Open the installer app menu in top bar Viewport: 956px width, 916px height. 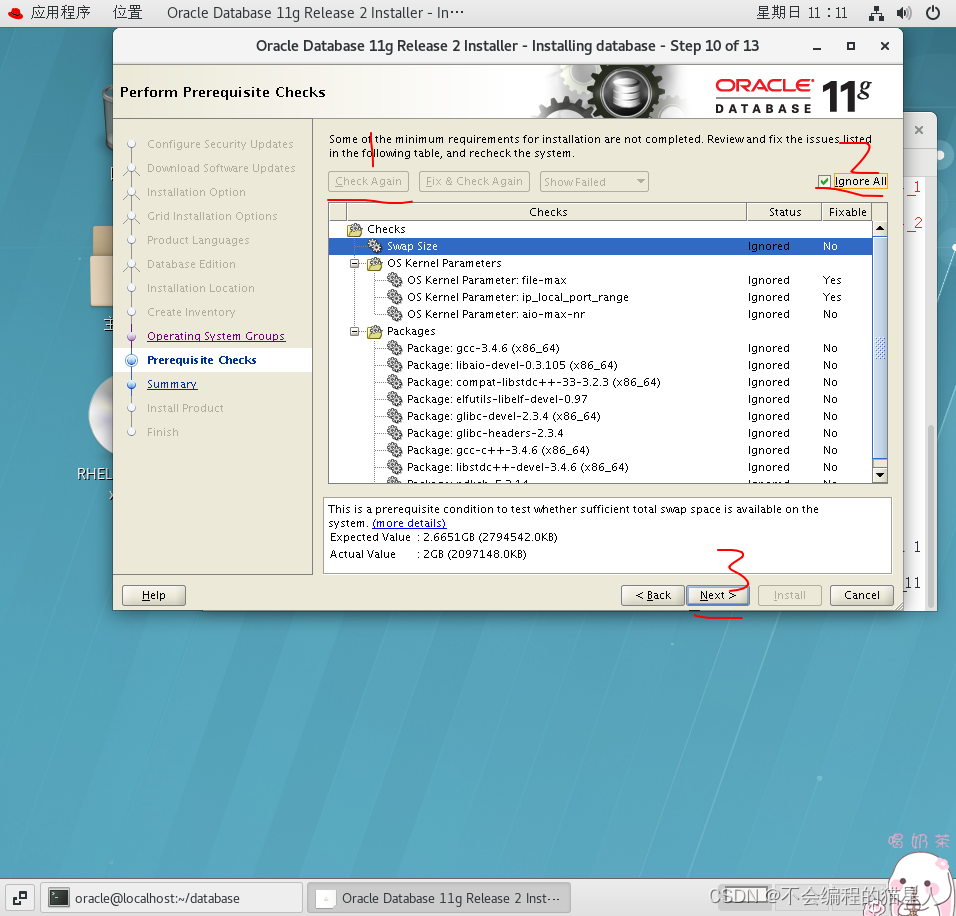(x=315, y=13)
